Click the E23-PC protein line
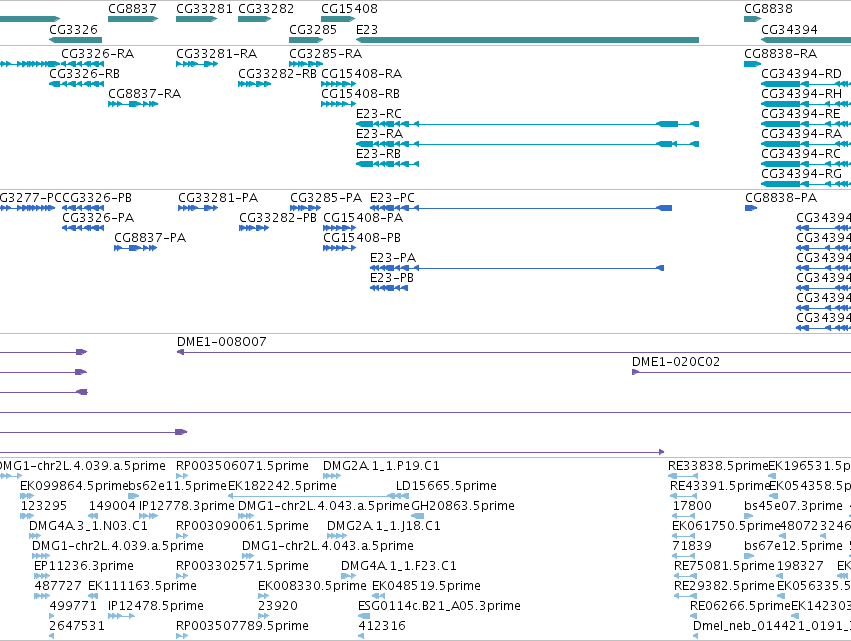 521,208
